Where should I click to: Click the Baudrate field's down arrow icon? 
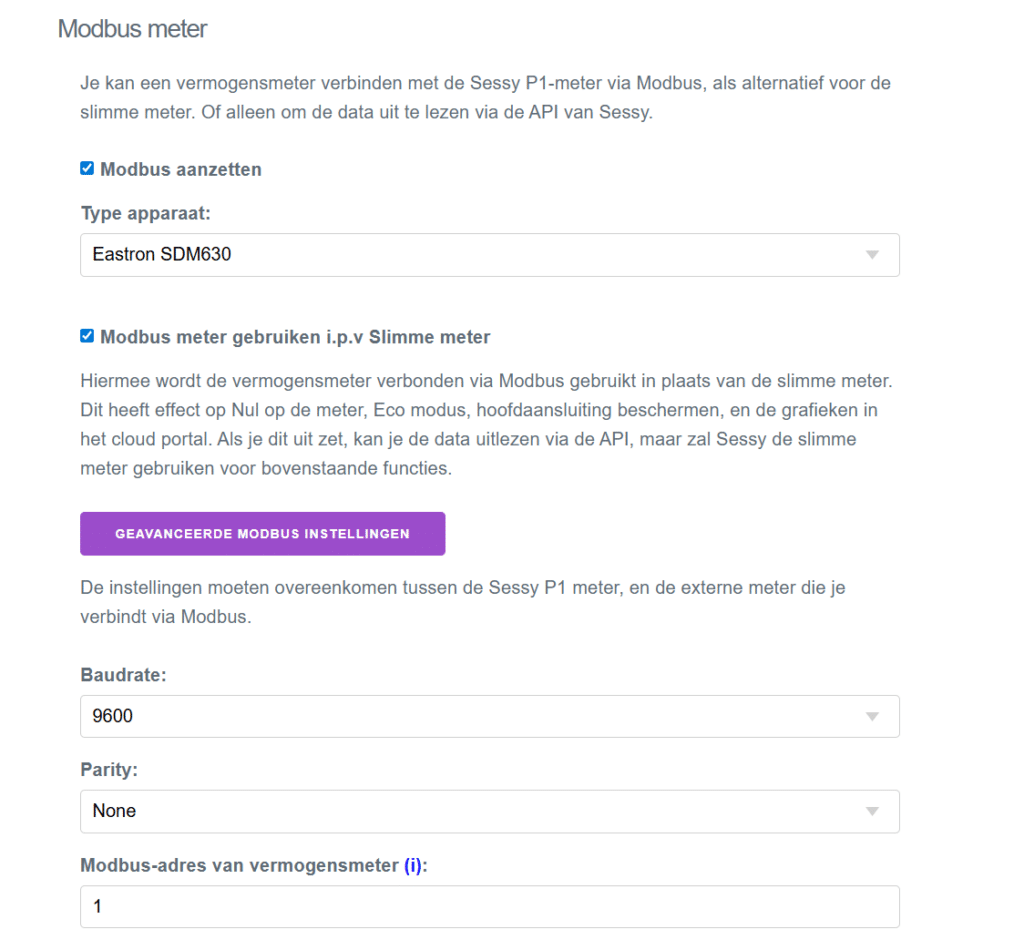872,716
